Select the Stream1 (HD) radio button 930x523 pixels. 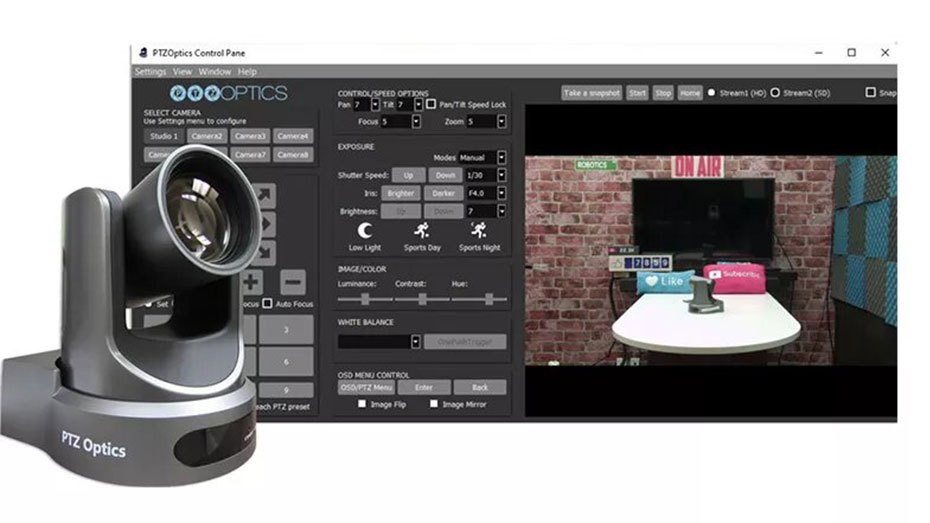click(712, 93)
